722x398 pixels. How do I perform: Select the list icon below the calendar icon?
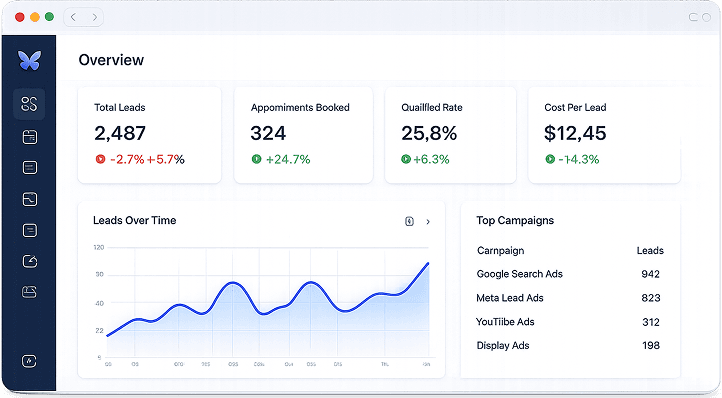pyautogui.click(x=29, y=168)
